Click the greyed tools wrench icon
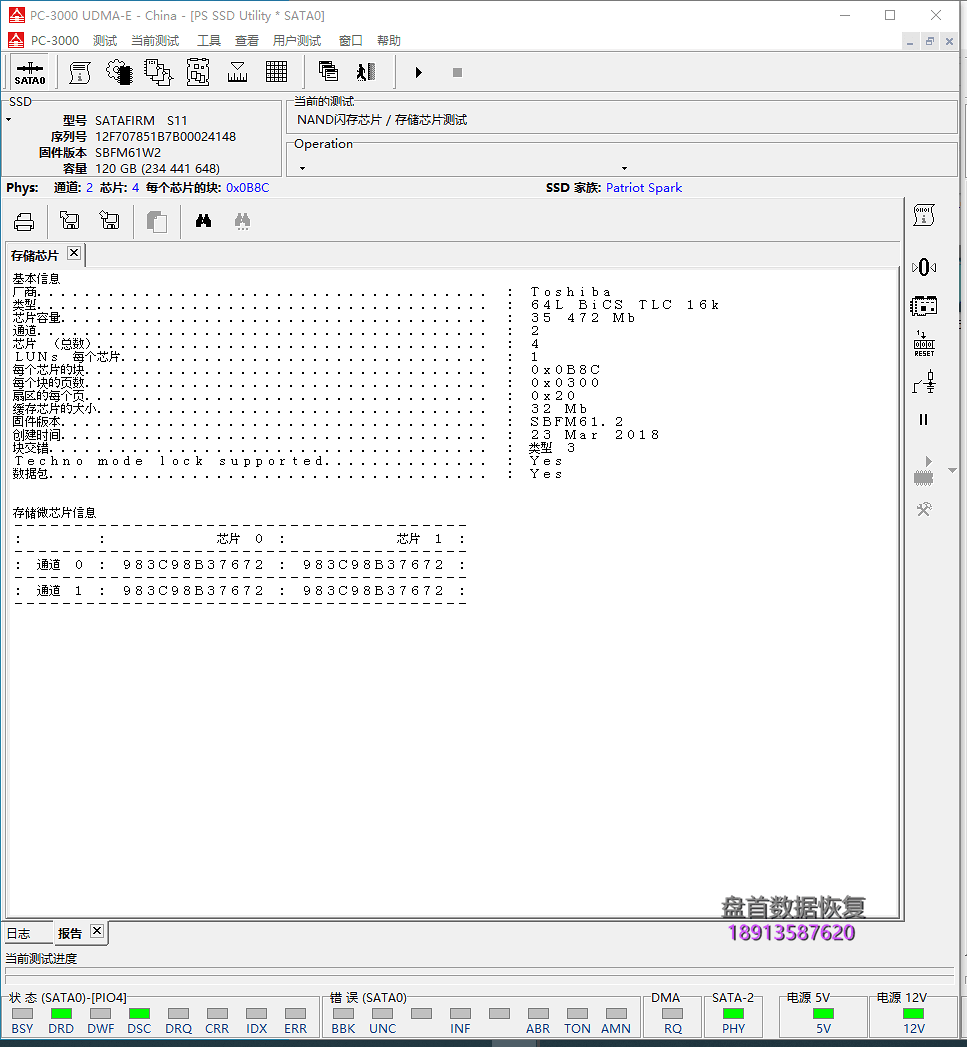967x1047 pixels. click(x=924, y=509)
